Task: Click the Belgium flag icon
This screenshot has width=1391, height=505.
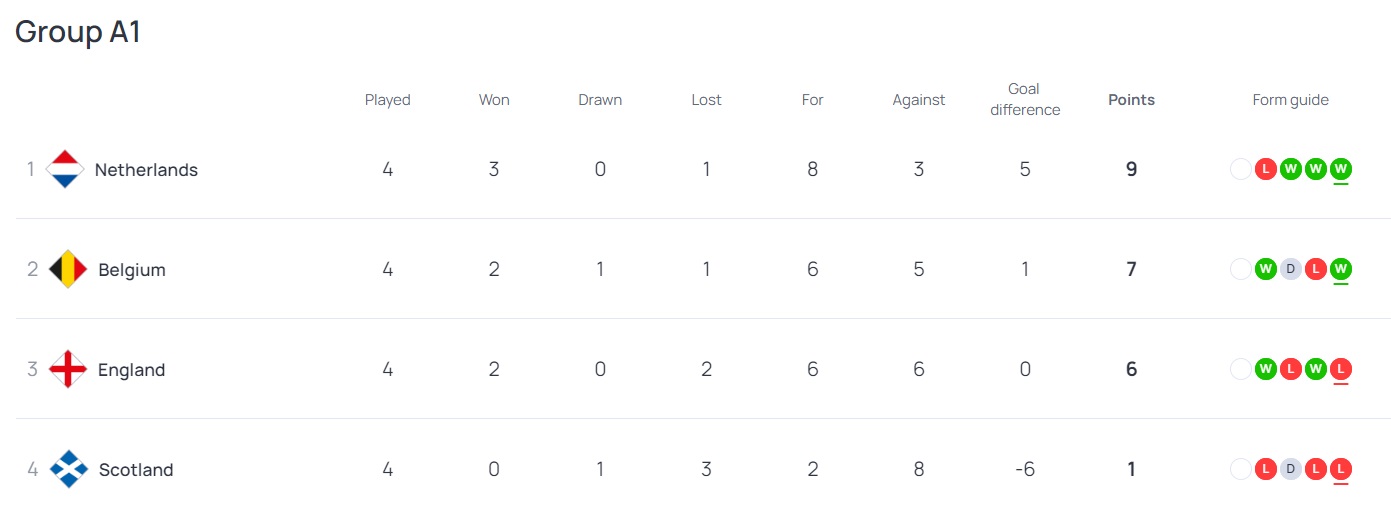Action: tap(68, 269)
